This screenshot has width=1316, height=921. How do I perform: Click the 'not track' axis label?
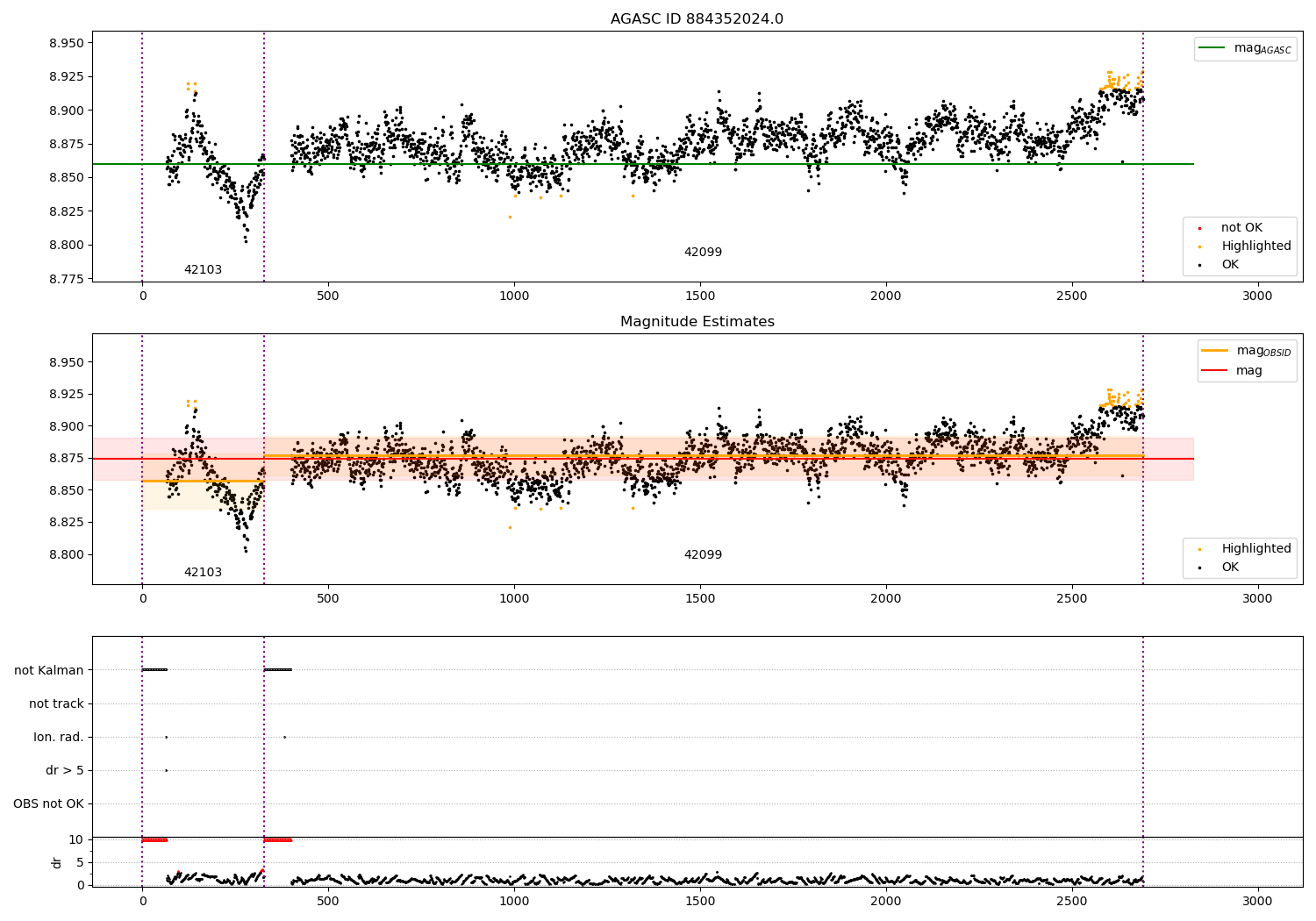pyautogui.click(x=56, y=703)
